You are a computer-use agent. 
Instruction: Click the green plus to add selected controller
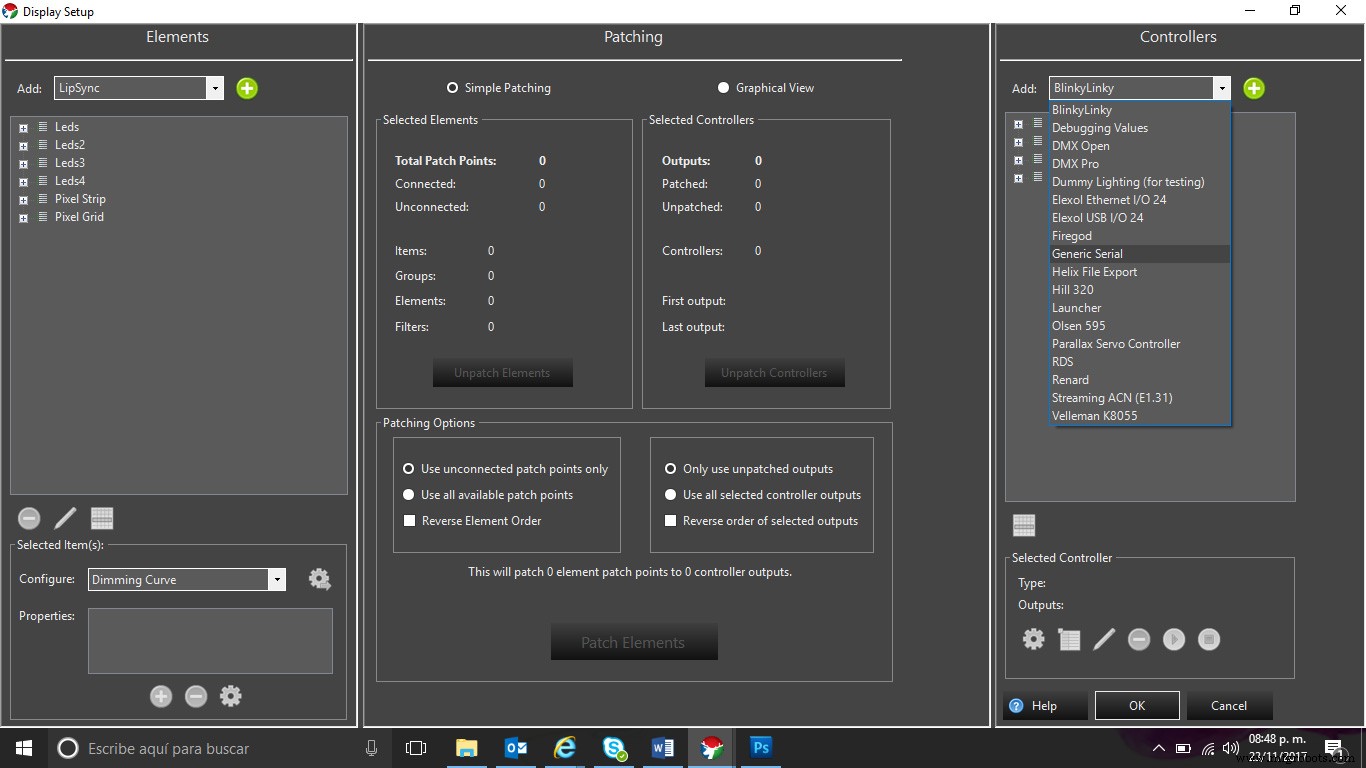[1253, 88]
